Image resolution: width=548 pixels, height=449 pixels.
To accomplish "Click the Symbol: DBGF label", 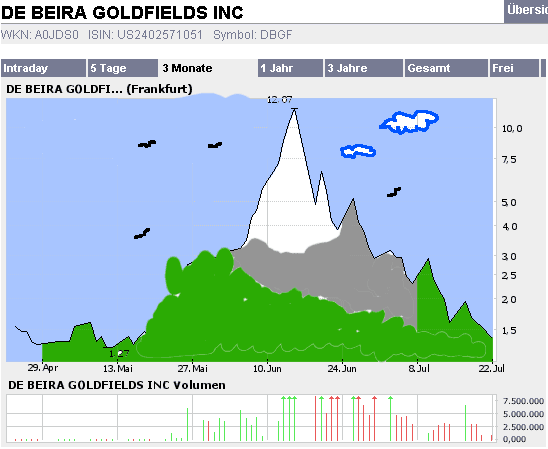I will click(x=253, y=35).
